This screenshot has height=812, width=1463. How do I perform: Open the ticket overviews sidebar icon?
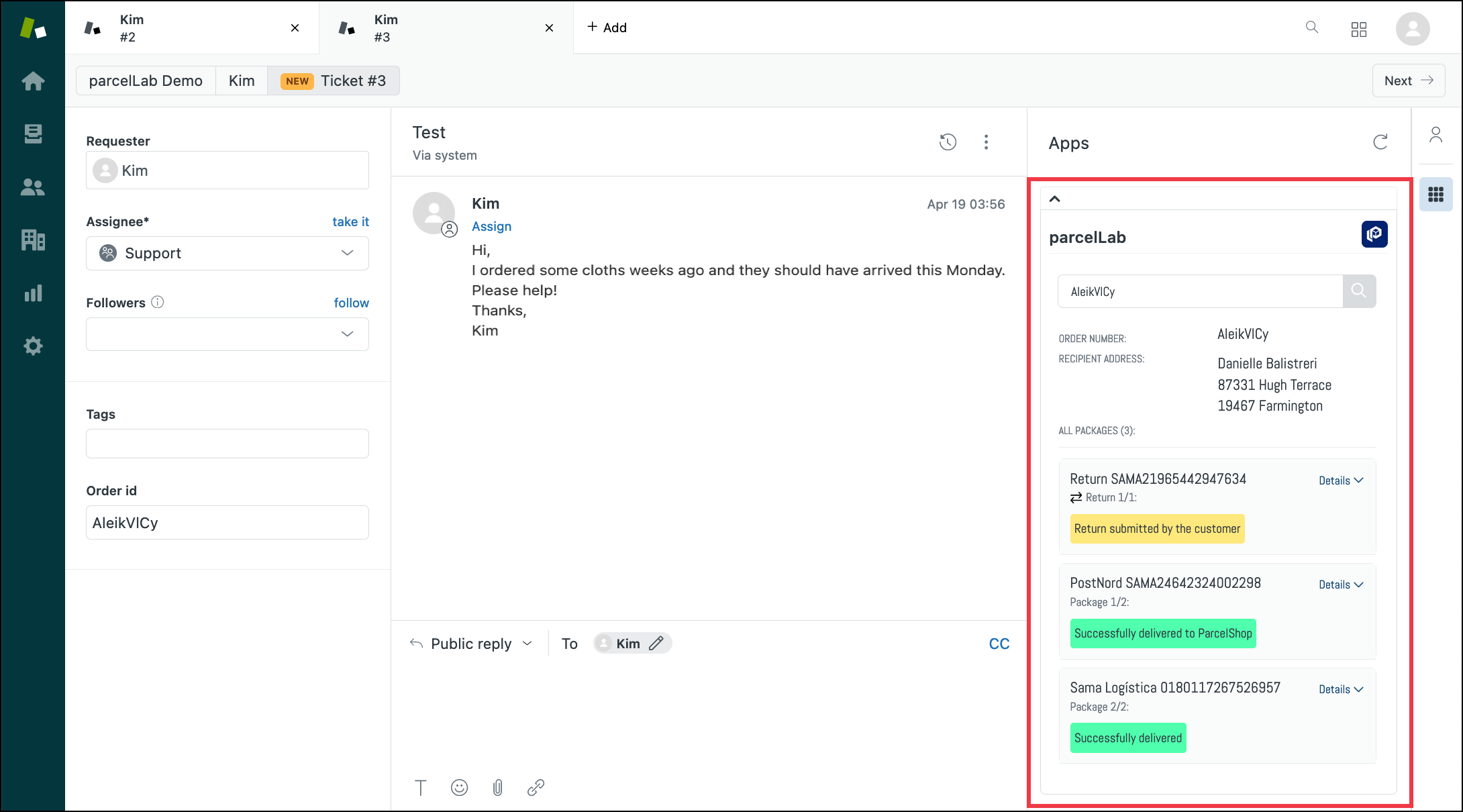(32, 134)
